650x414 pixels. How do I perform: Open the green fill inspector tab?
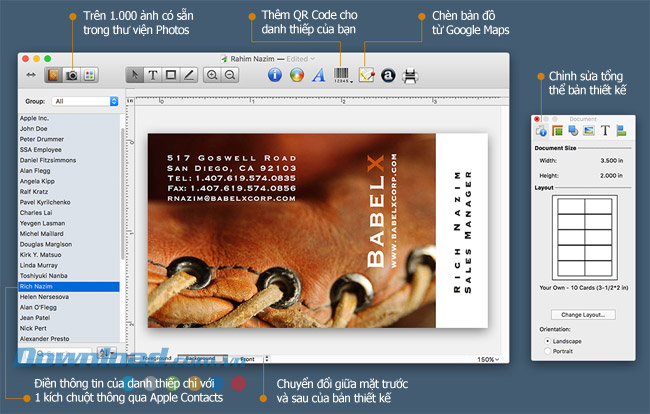click(558, 131)
